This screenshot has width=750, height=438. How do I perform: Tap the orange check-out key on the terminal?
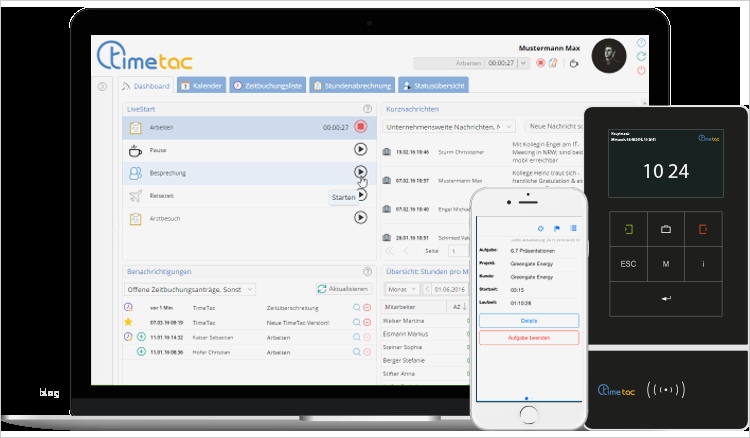click(x=703, y=229)
